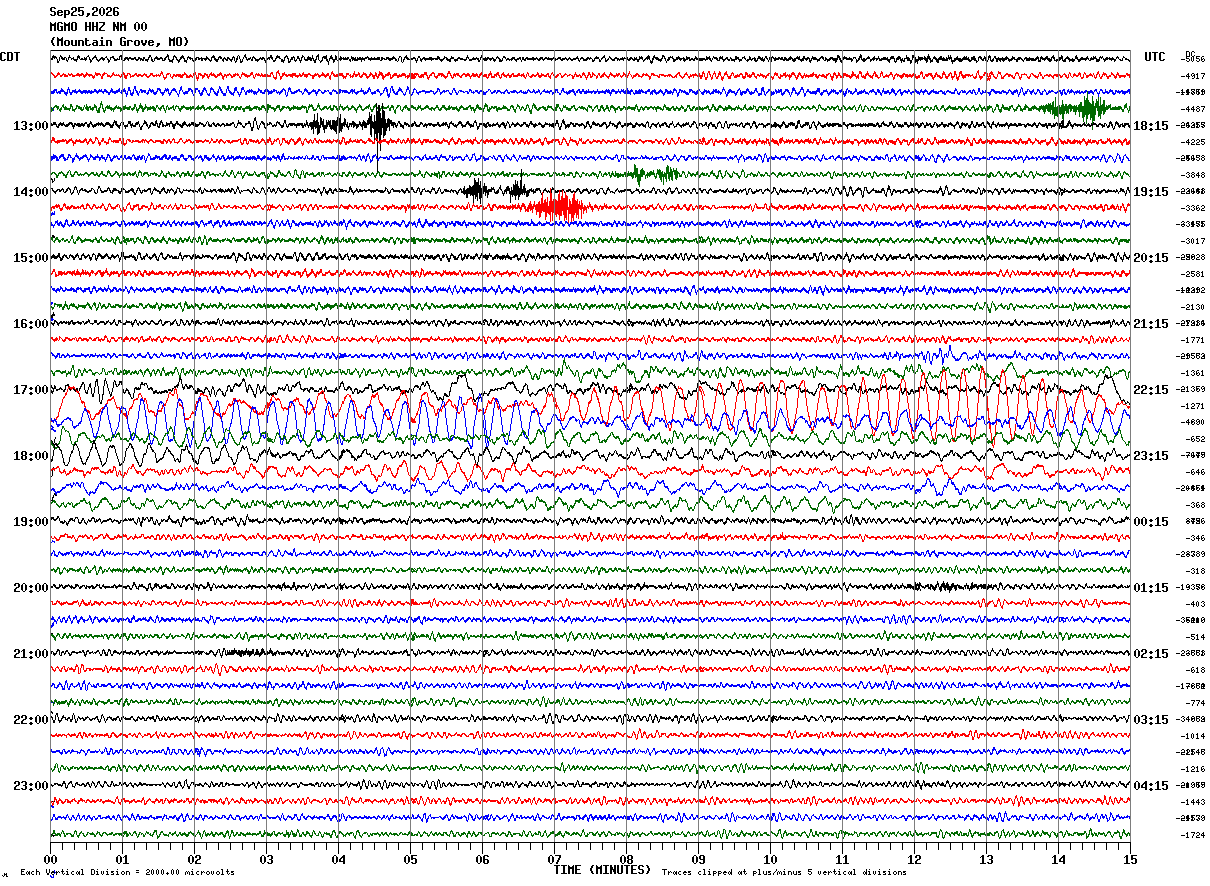Select the 22:15 UTC time label
This screenshot has height=886, width=1210.
(1151, 390)
